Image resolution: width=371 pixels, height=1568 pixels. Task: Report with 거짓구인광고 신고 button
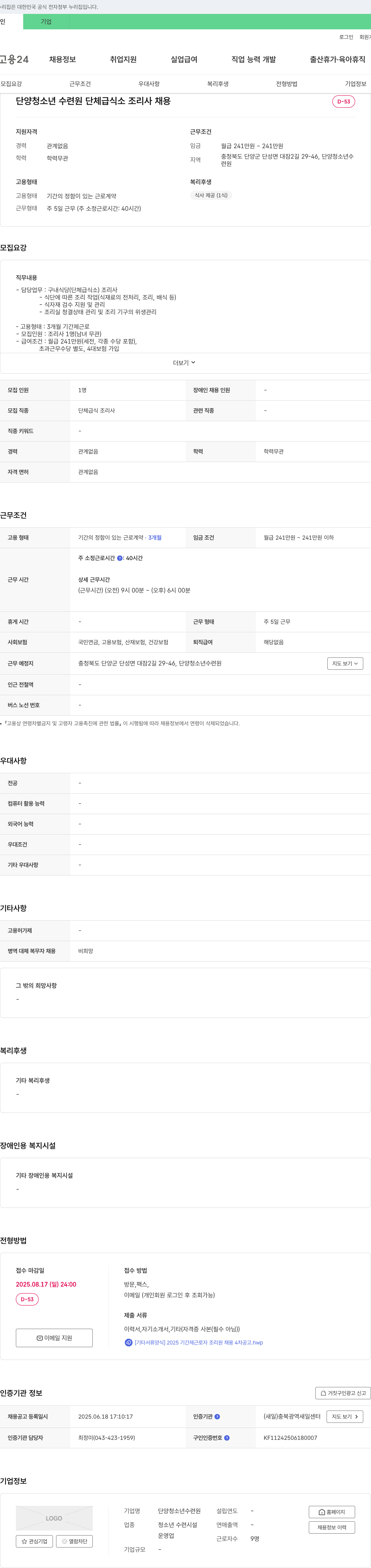coord(343,1393)
